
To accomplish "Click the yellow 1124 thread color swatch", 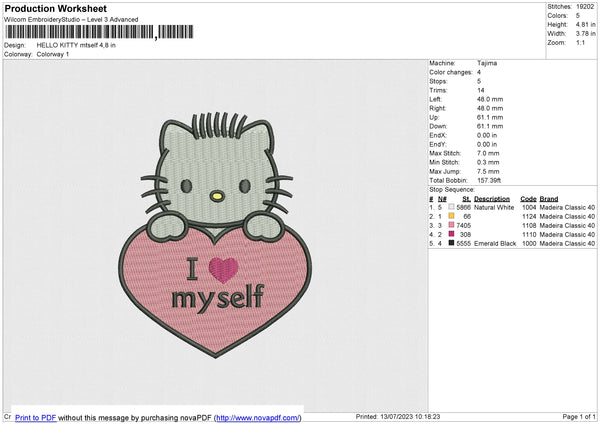I will click(451, 216).
